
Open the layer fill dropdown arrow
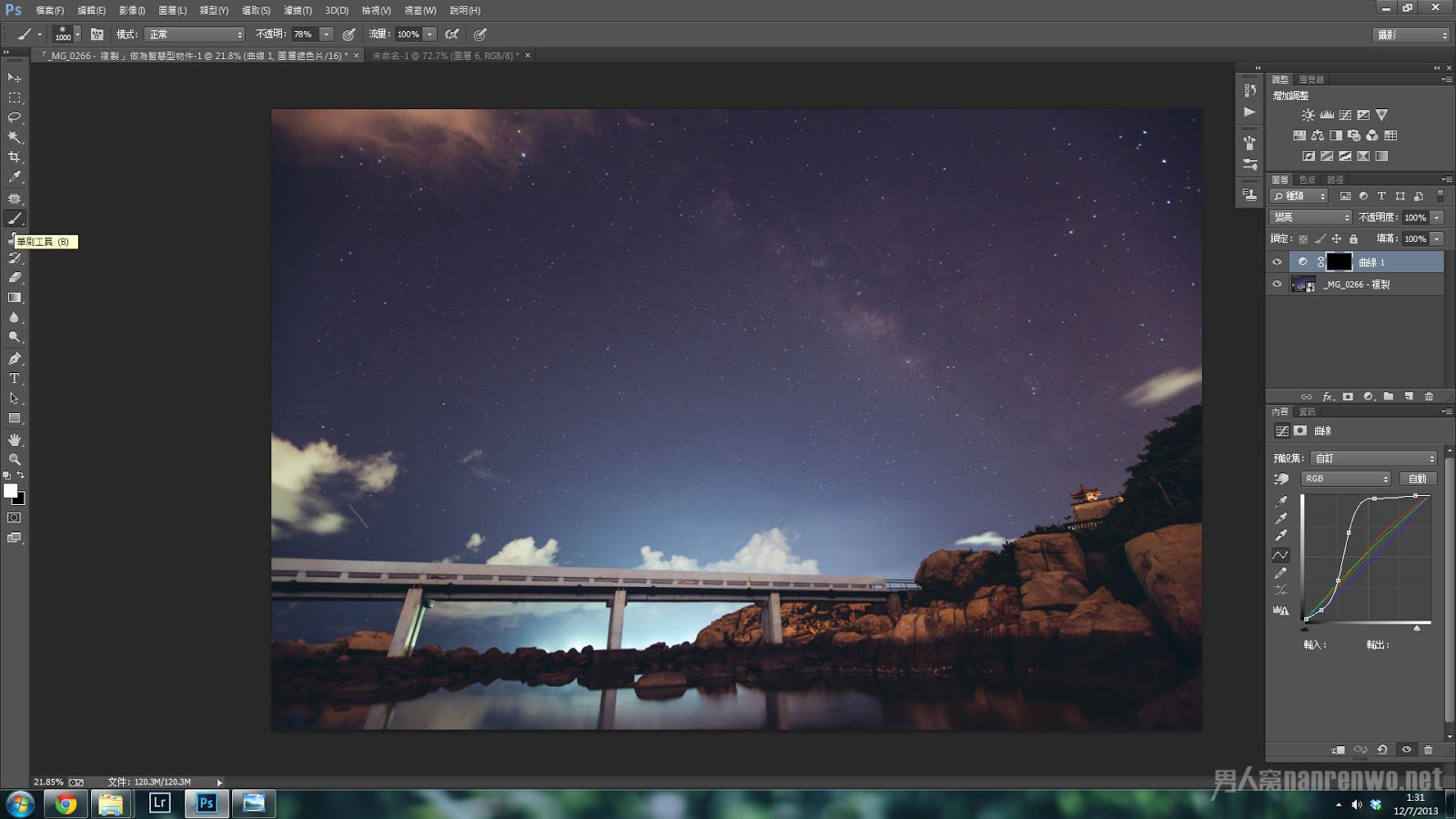click(1437, 238)
